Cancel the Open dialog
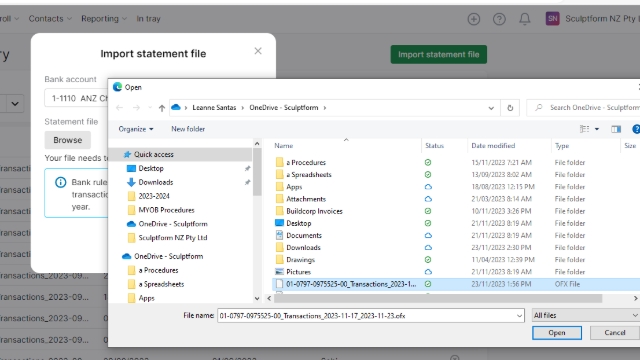The height and width of the screenshot is (360, 640). pyautogui.click(x=615, y=333)
